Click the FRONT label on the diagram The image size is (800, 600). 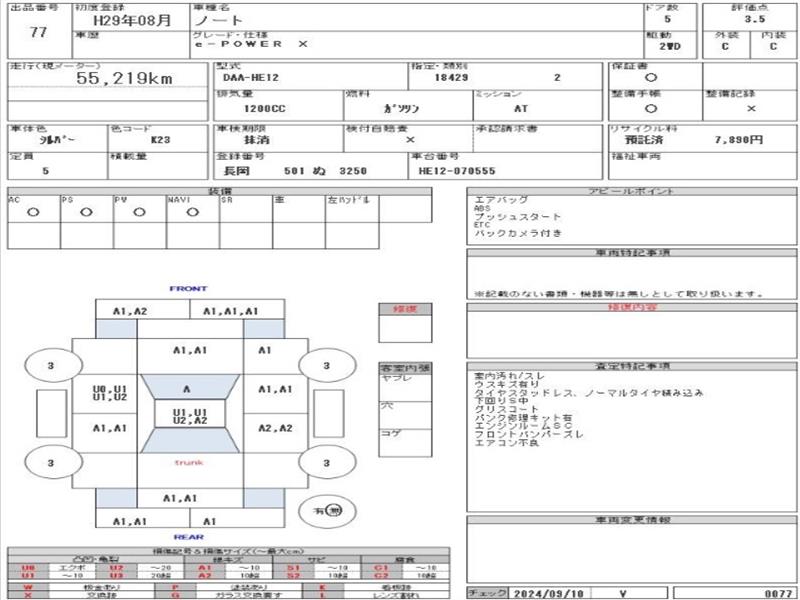(x=188, y=289)
